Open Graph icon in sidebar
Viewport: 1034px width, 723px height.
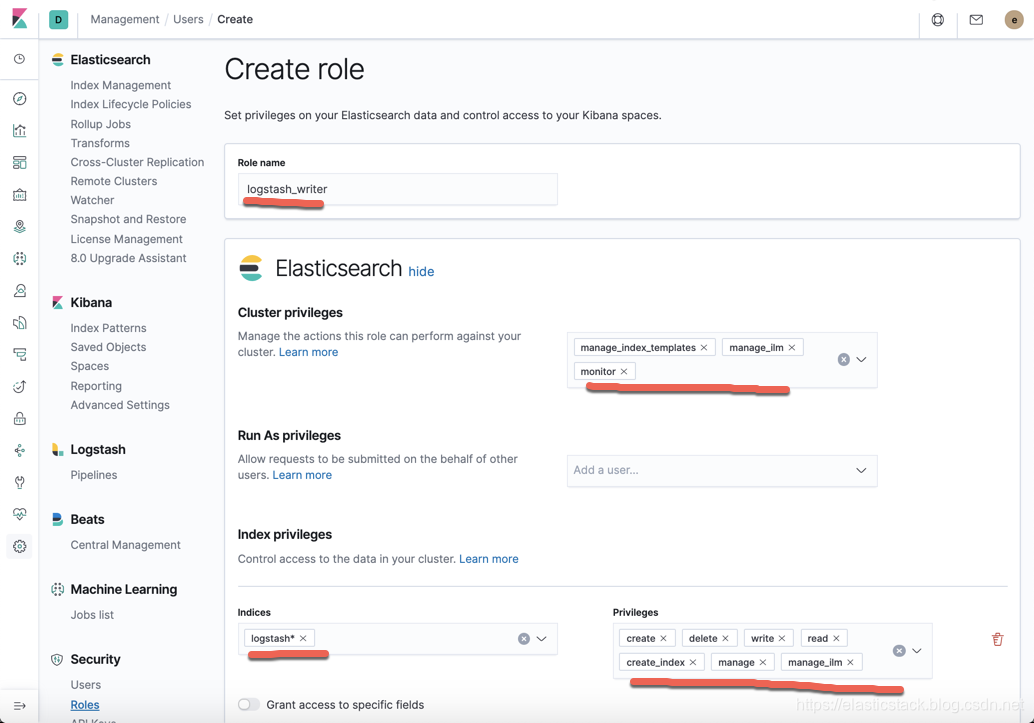[x=20, y=451]
